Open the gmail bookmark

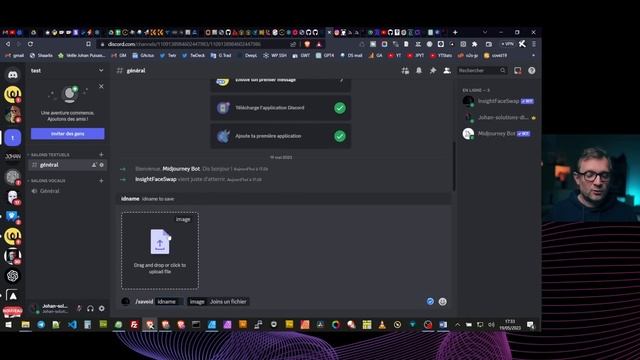15,55
